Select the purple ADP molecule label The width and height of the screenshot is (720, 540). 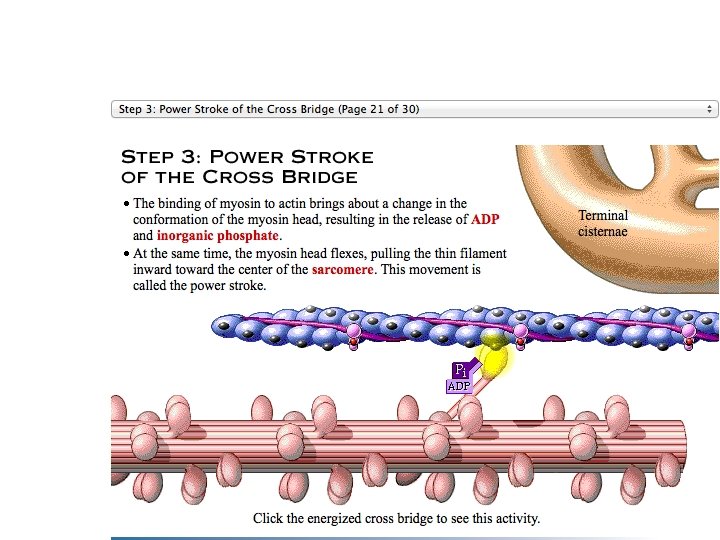459,386
